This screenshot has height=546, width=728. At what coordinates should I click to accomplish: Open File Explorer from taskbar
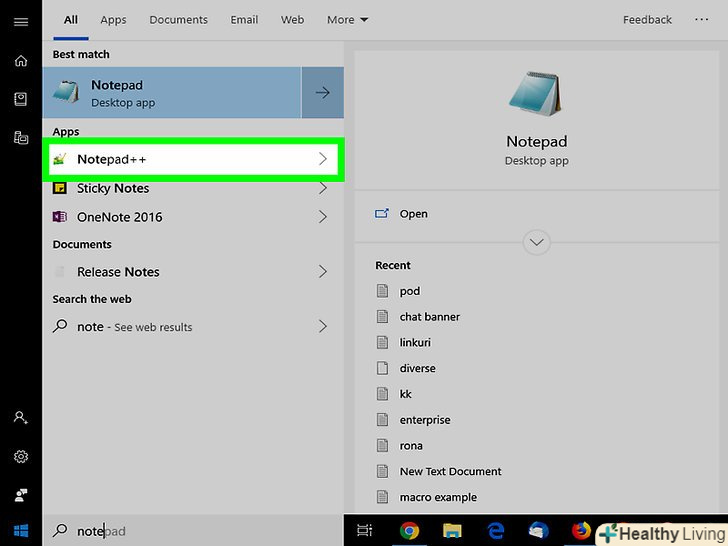(x=452, y=531)
